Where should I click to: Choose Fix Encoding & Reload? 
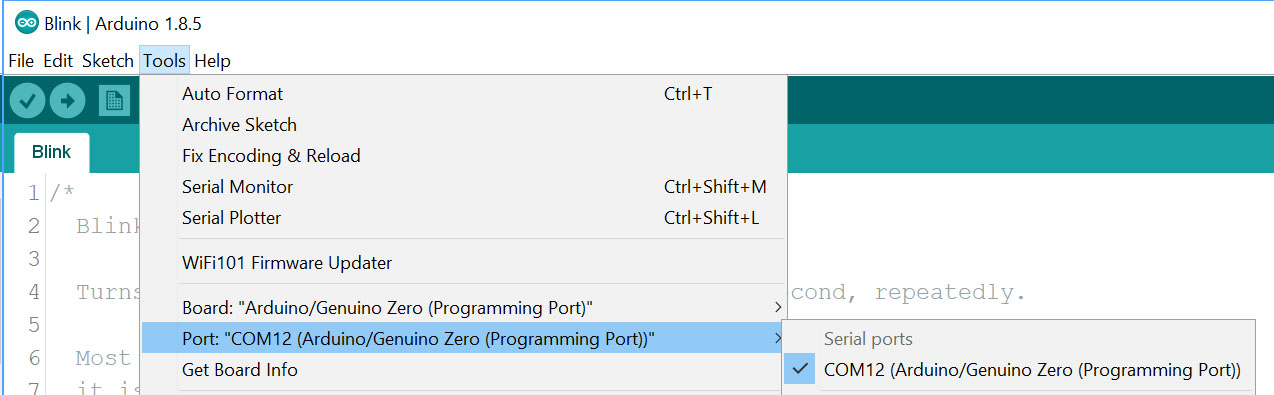[x=463, y=156]
